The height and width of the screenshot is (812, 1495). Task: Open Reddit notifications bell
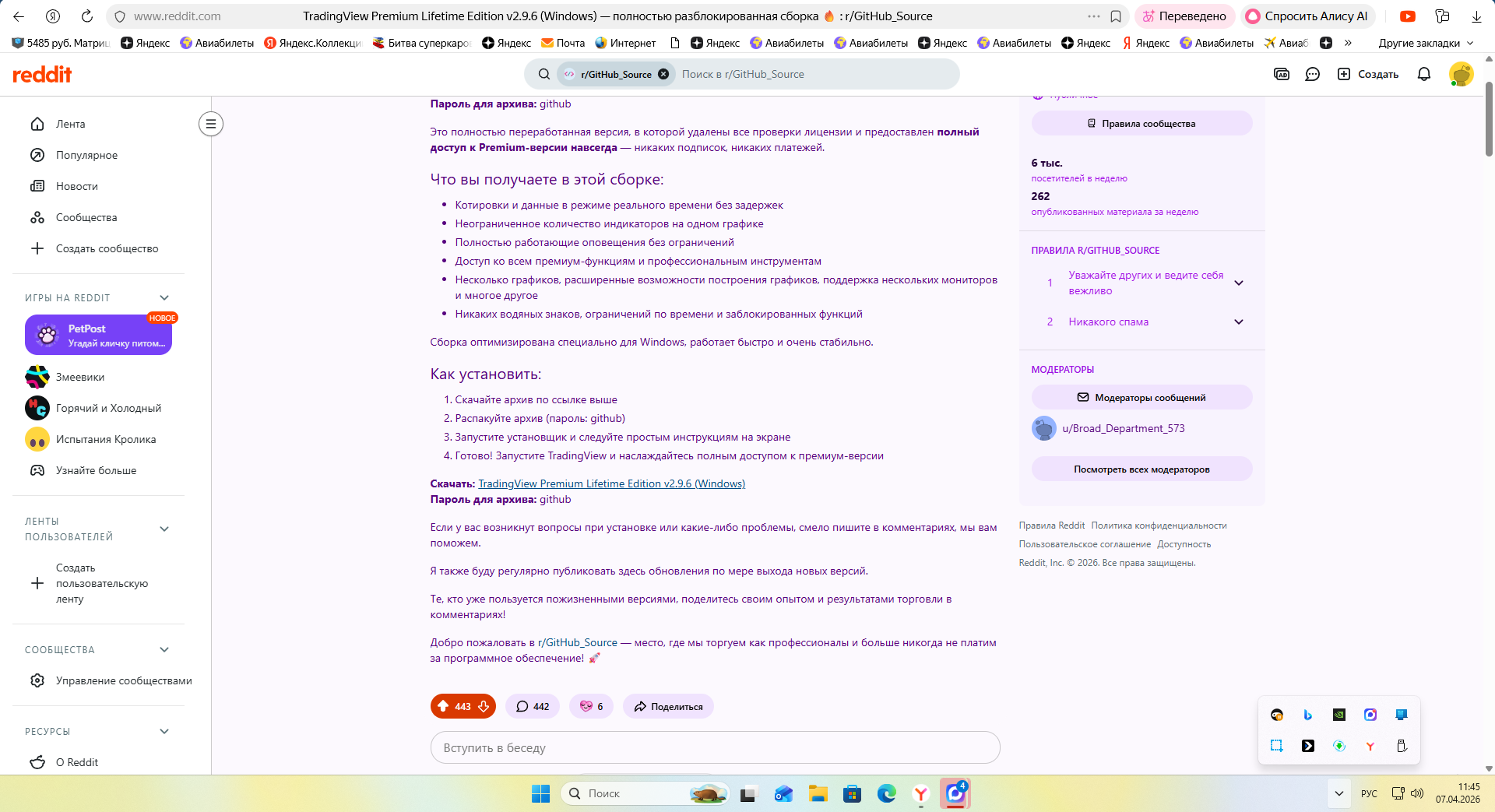(1424, 74)
